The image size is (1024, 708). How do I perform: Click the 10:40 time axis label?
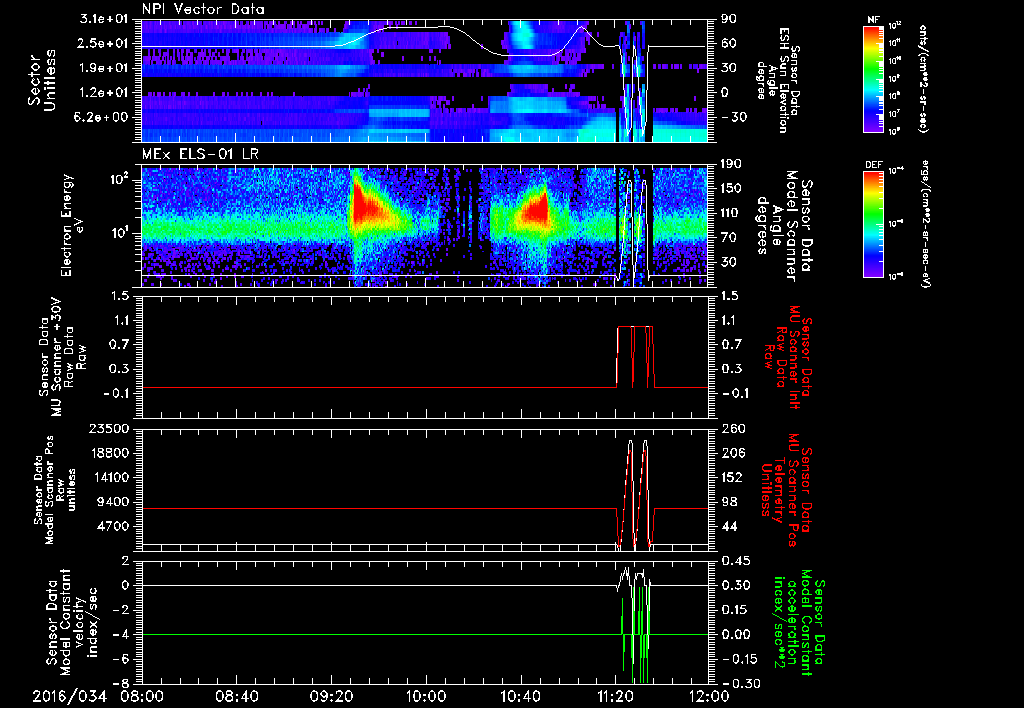(x=520, y=696)
